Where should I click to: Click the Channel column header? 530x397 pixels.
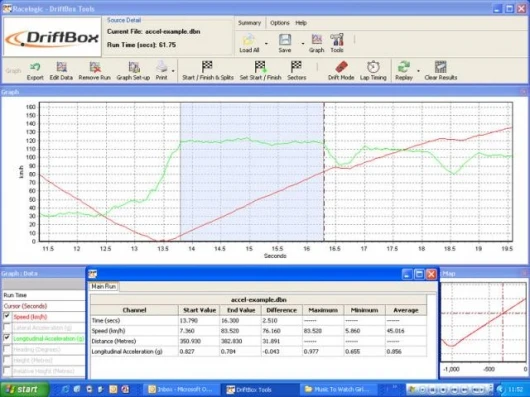coord(135,310)
